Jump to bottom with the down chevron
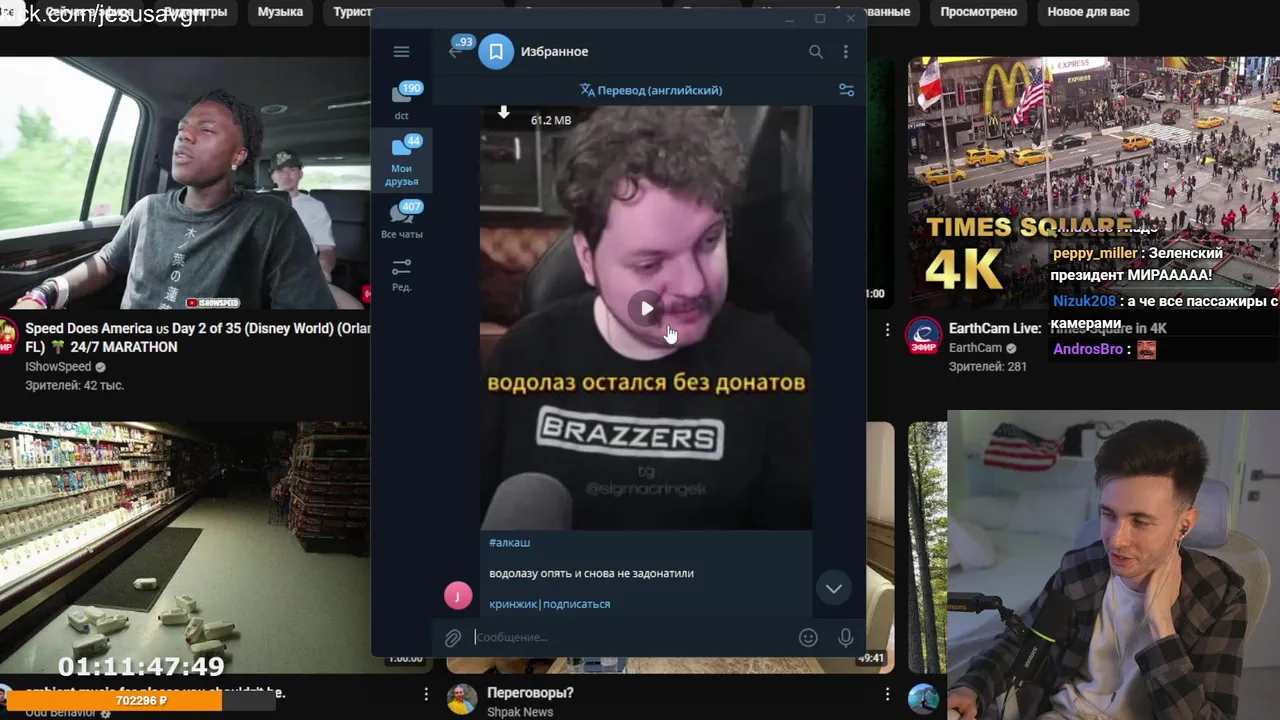Image resolution: width=1280 pixels, height=720 pixels. click(x=834, y=588)
